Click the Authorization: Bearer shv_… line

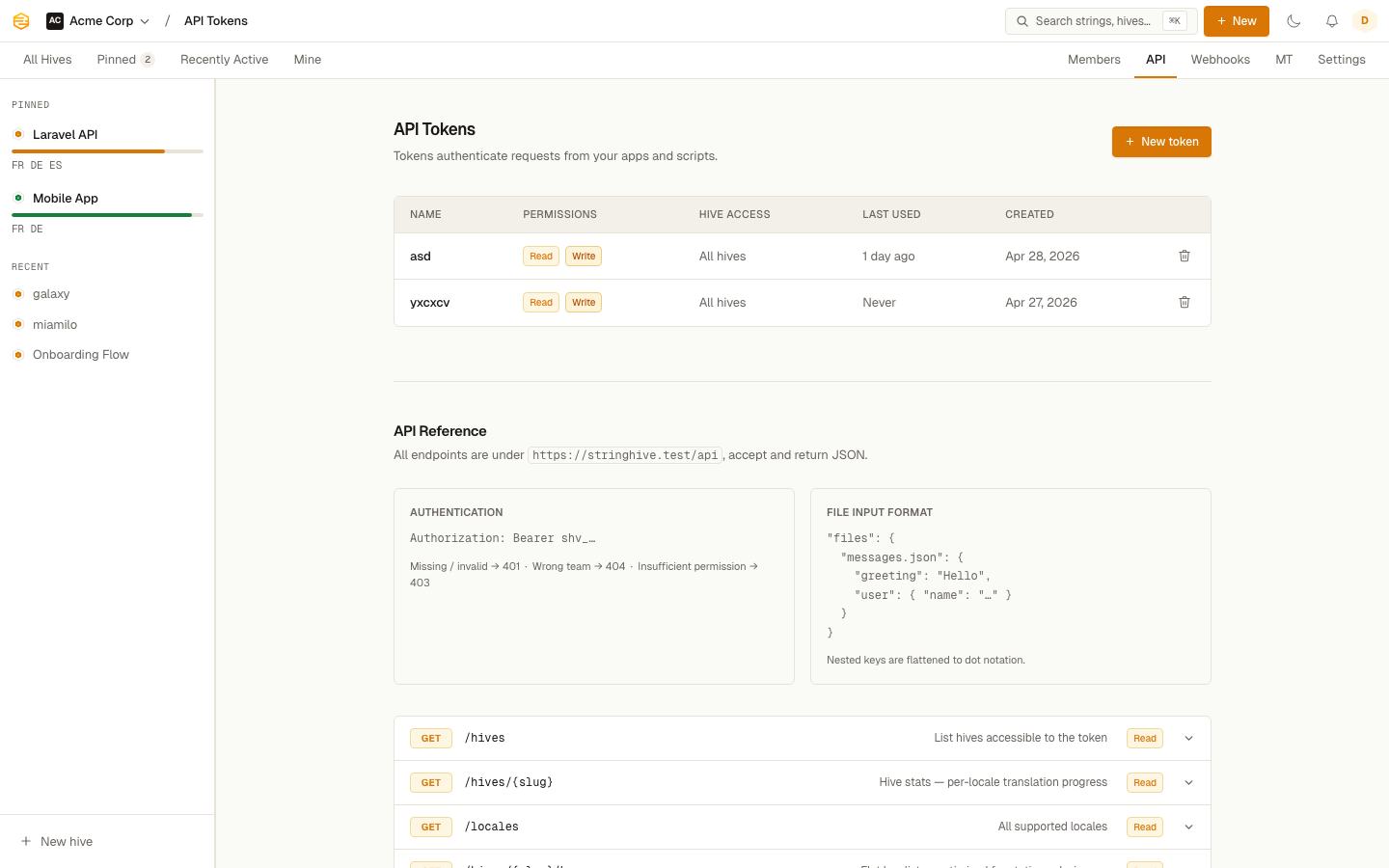pos(503,539)
